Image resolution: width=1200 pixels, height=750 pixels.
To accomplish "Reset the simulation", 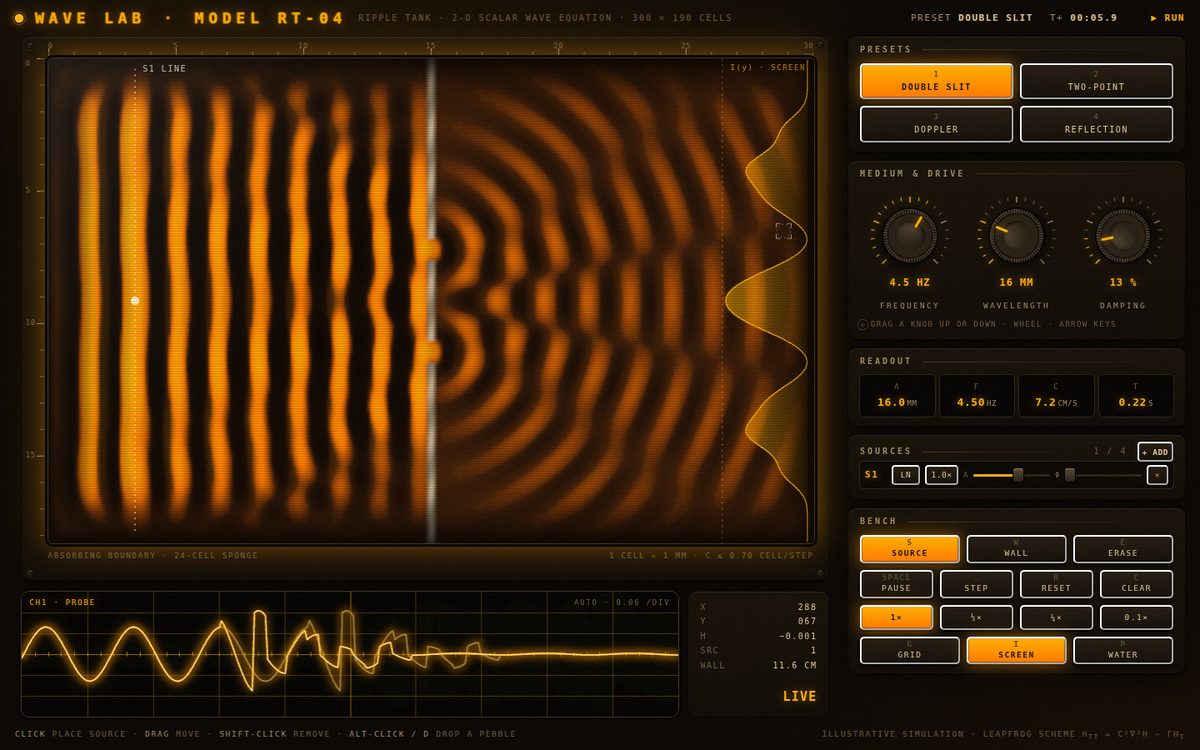I will click(1056, 584).
